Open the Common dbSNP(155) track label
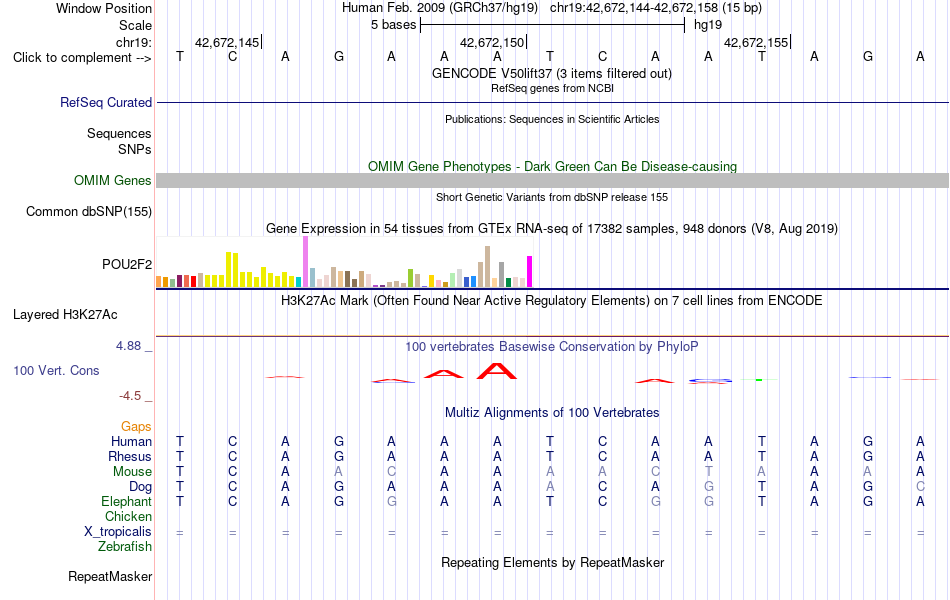Image resolution: width=950 pixels, height=600 pixels. tap(88, 212)
